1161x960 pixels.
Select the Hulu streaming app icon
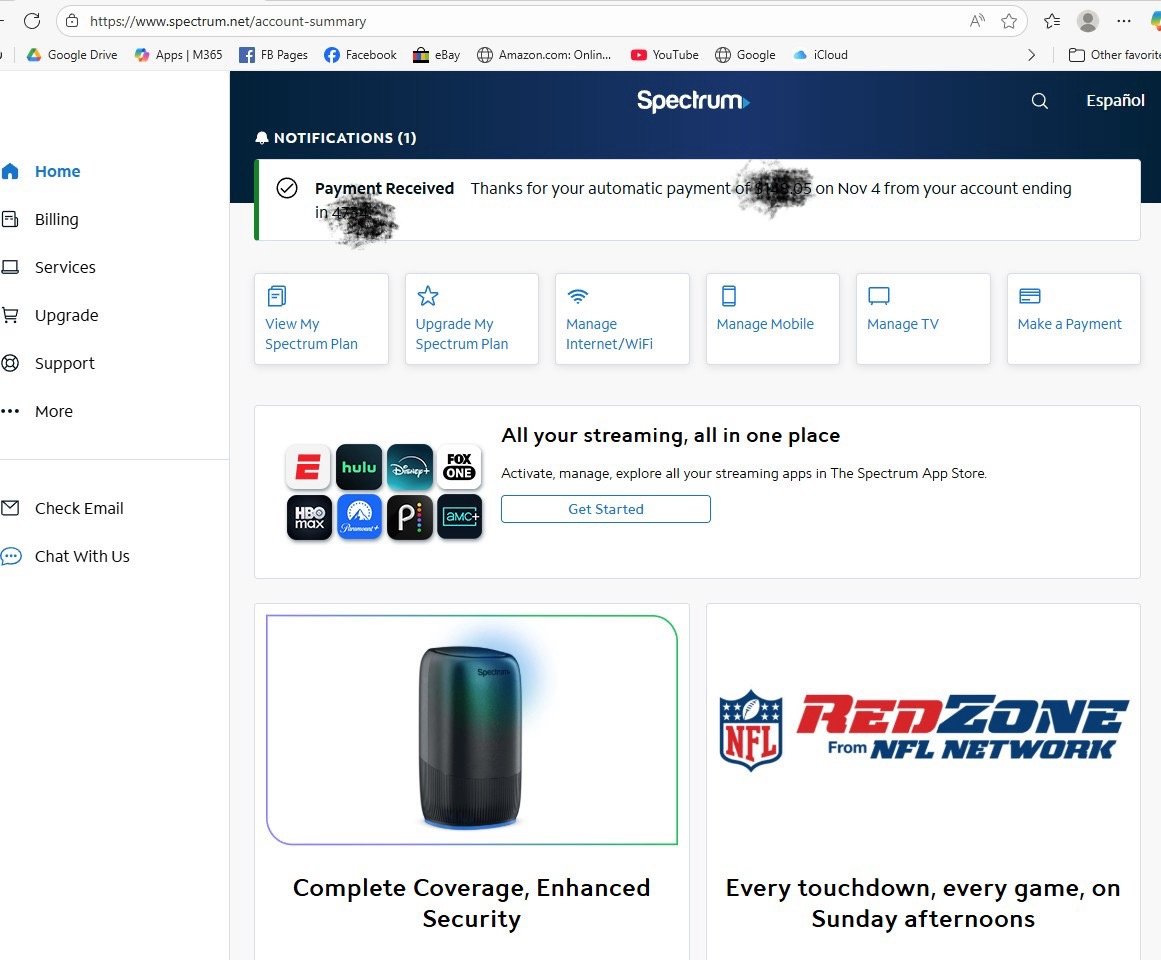point(359,467)
